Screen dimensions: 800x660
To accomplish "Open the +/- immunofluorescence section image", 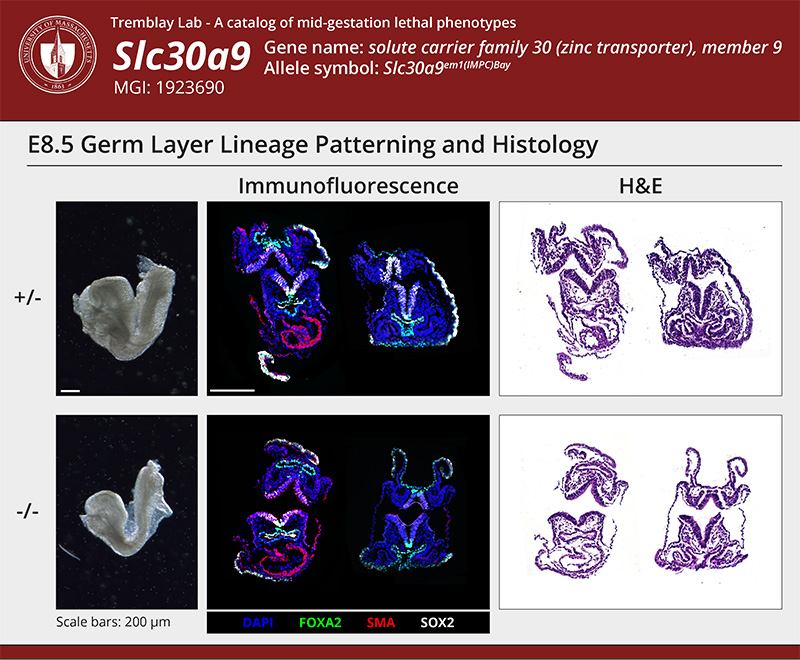I will [x=348, y=298].
